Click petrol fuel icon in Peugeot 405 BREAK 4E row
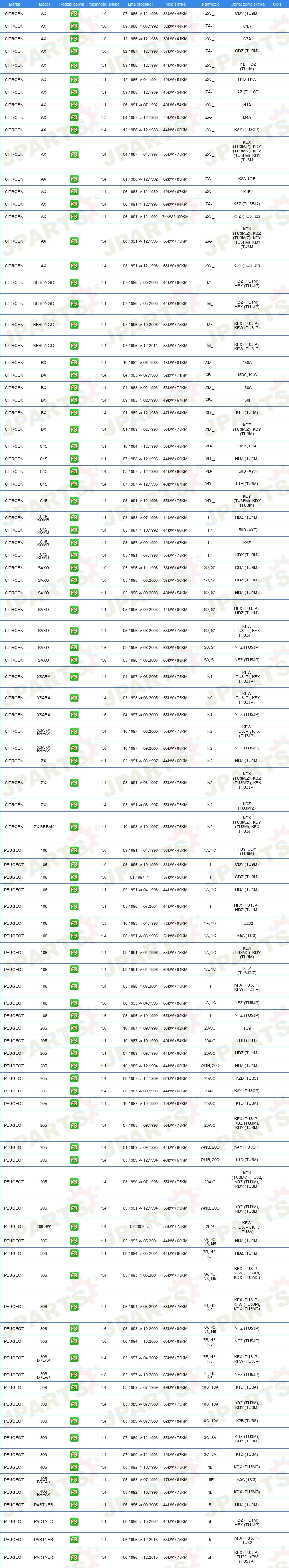Viewport: 289px width, 1568px height. 74,1493
